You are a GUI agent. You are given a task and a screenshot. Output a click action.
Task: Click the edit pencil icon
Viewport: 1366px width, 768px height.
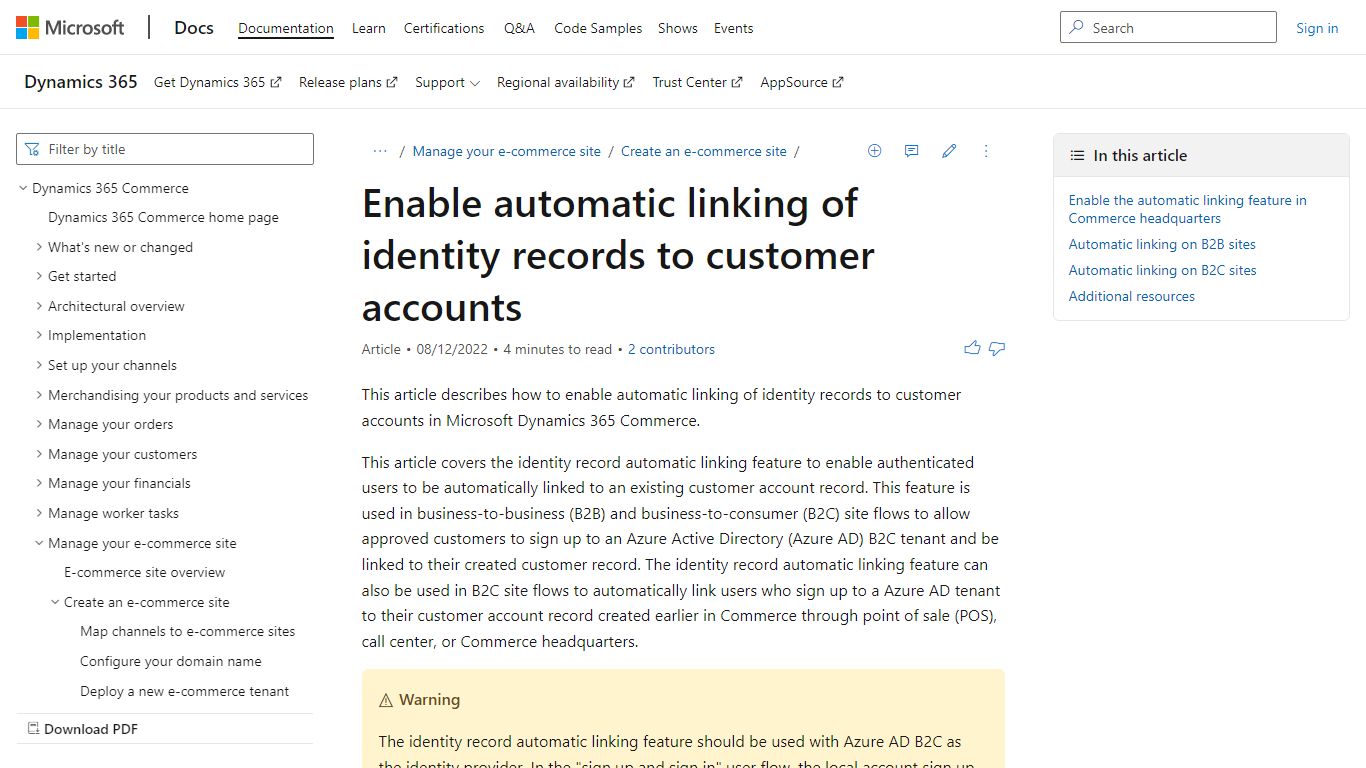coord(949,151)
